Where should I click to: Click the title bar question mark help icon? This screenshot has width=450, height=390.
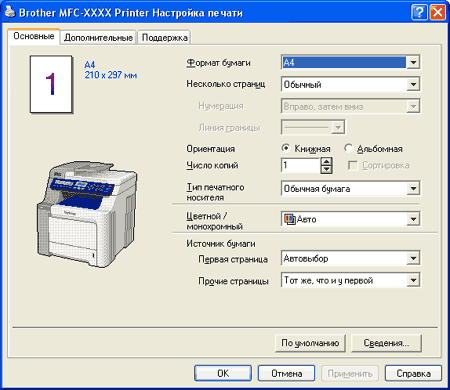[x=419, y=13]
